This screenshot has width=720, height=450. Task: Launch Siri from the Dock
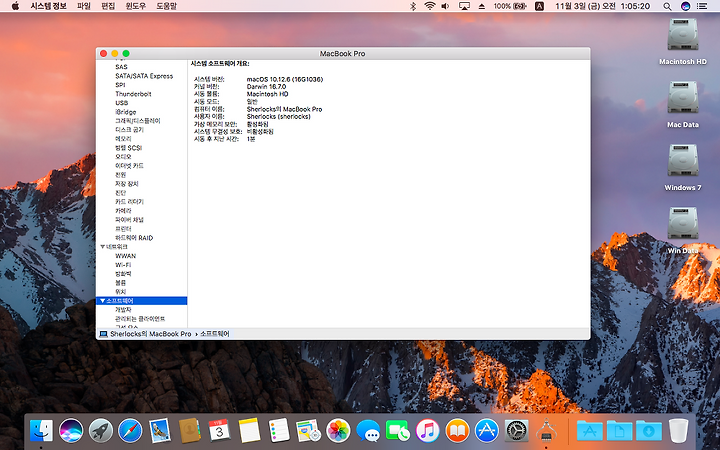[x=71, y=431]
